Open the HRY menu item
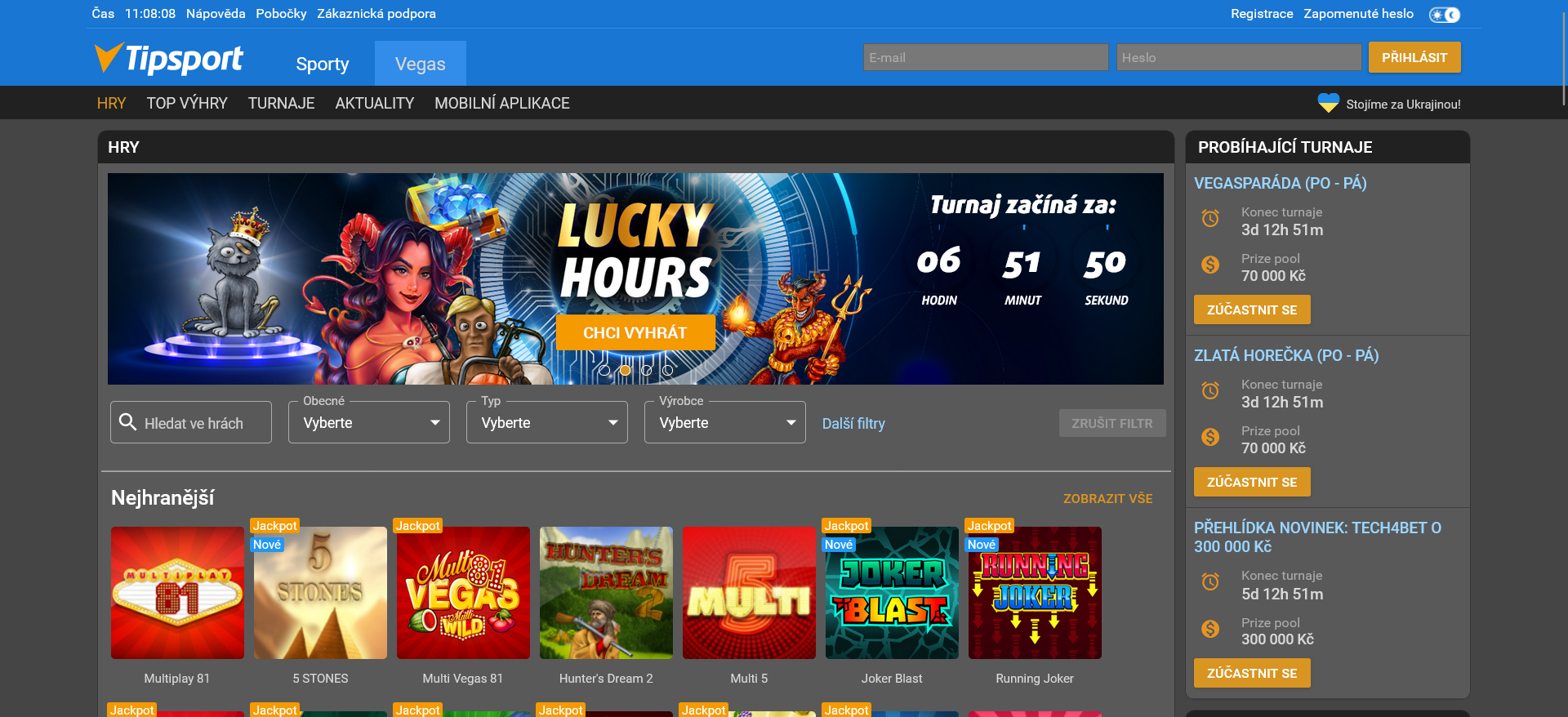 click(111, 103)
